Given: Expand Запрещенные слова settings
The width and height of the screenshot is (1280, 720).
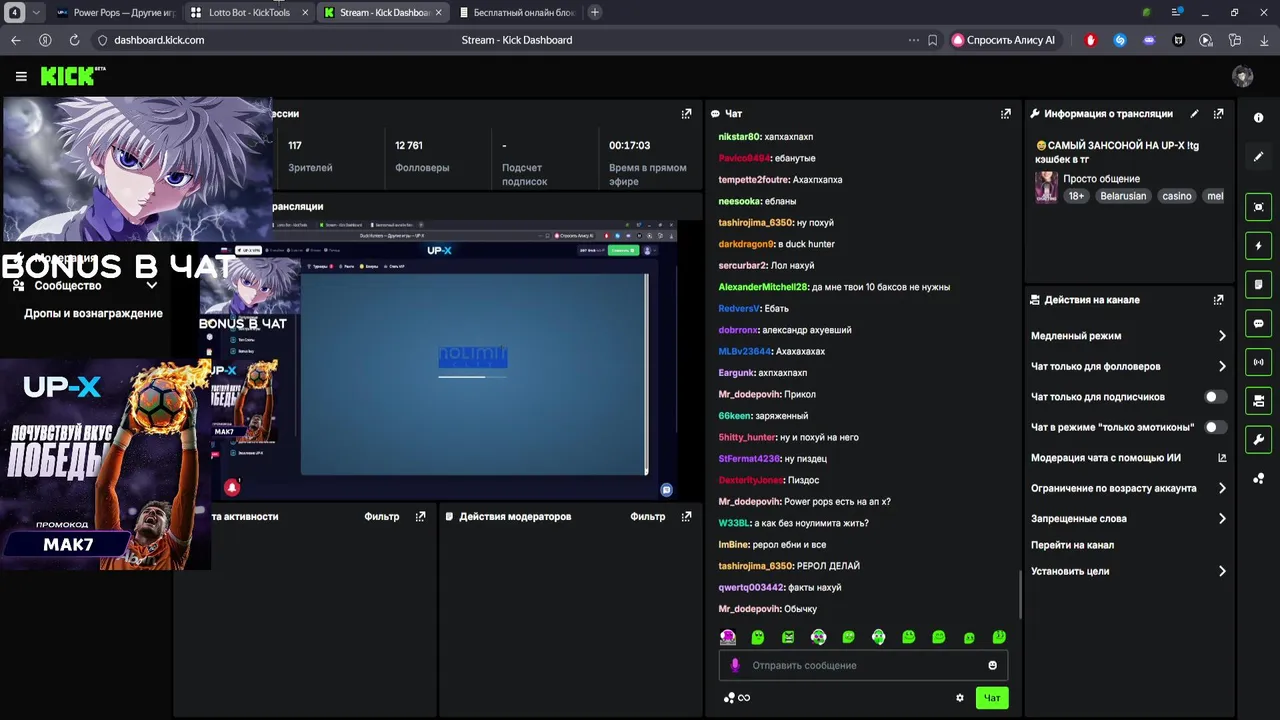Looking at the screenshot, I should [x=1222, y=519].
